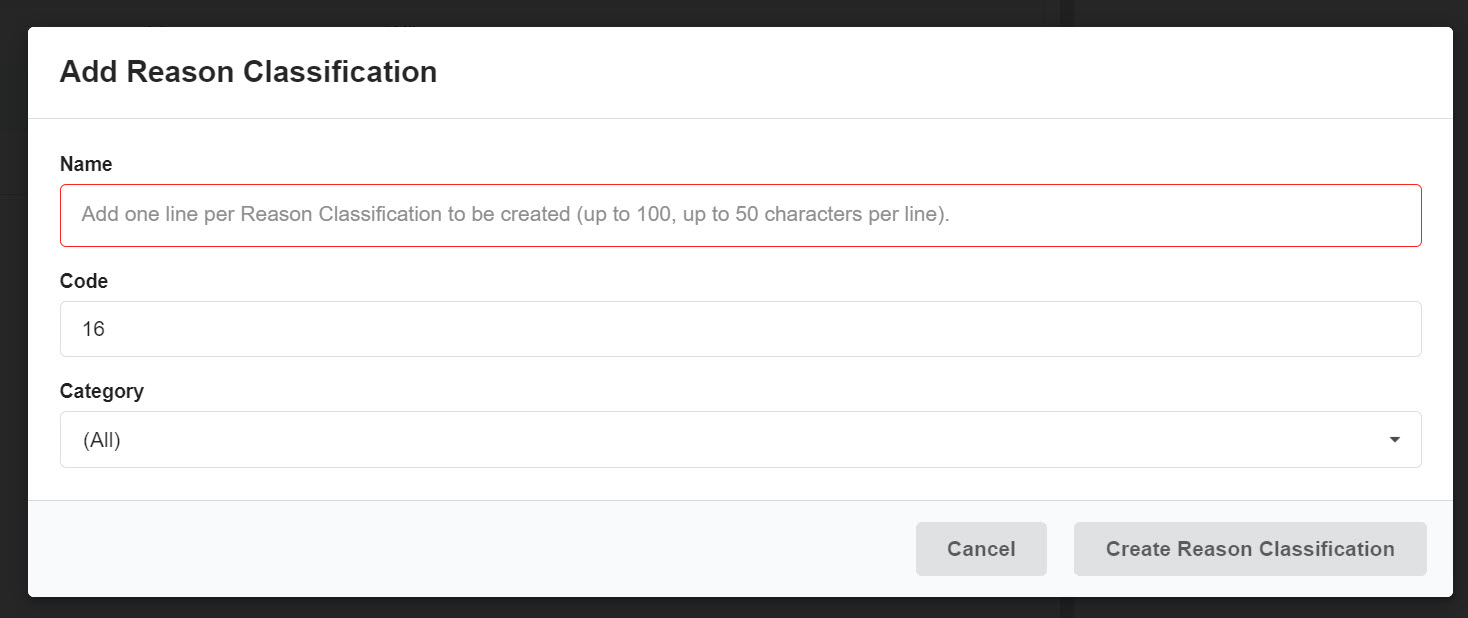Expand the Category combo box options

[1394, 440]
